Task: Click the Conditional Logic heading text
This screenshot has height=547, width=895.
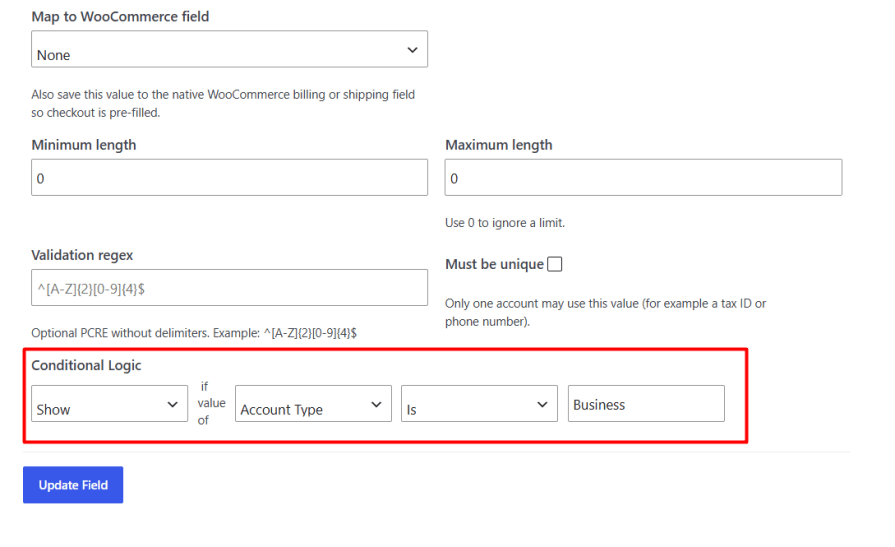Action: [x=86, y=365]
